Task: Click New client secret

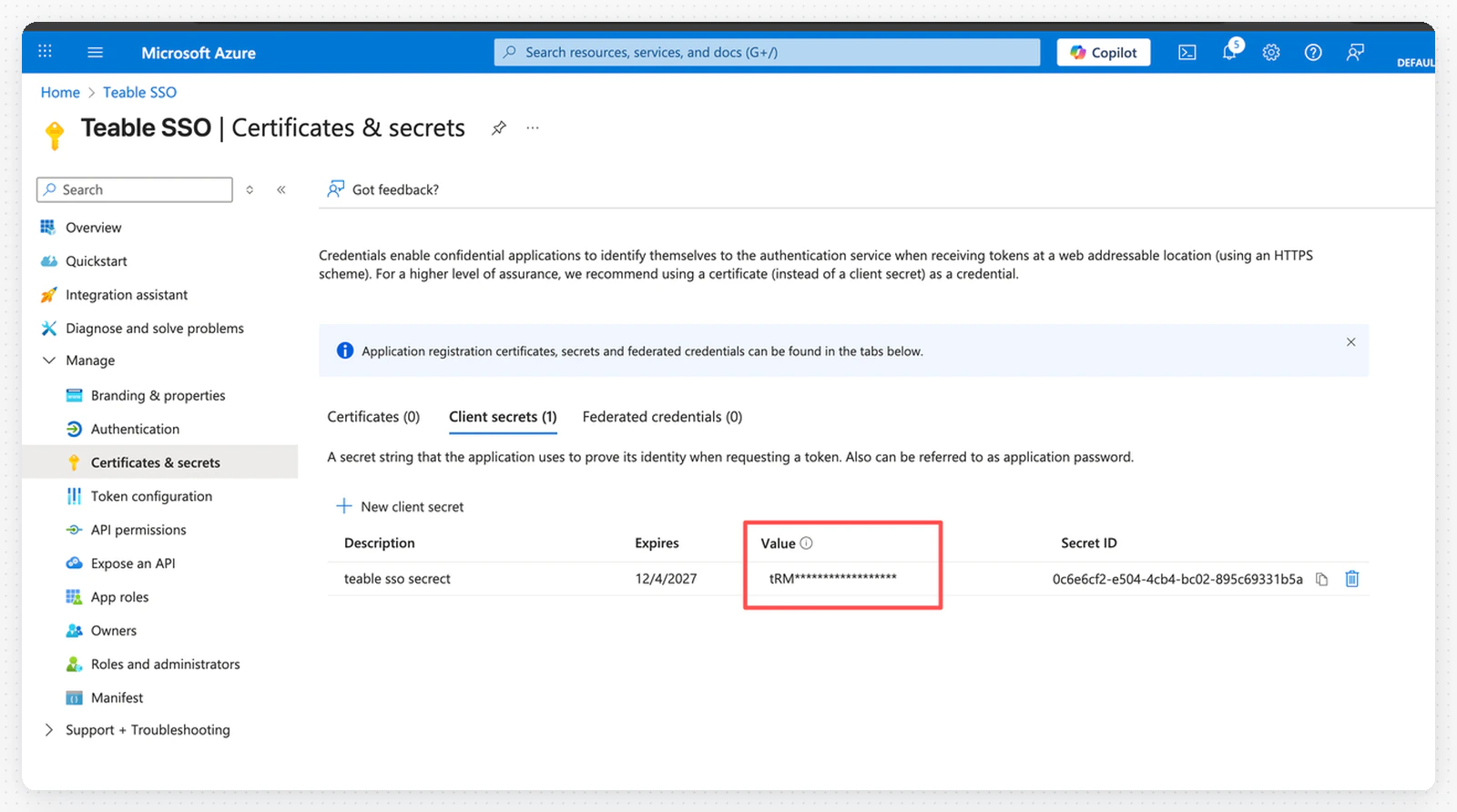Action: coord(400,506)
